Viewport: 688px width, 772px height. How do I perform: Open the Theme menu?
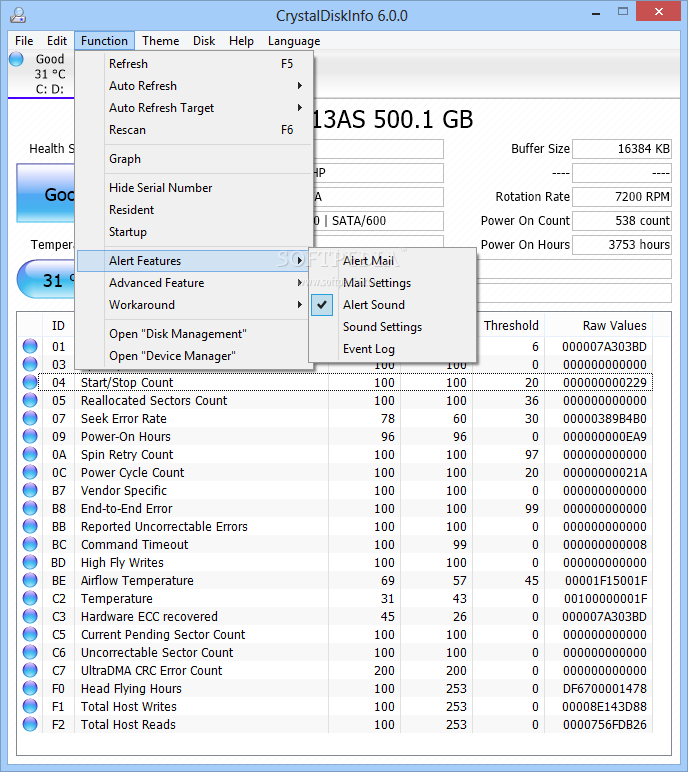click(161, 41)
